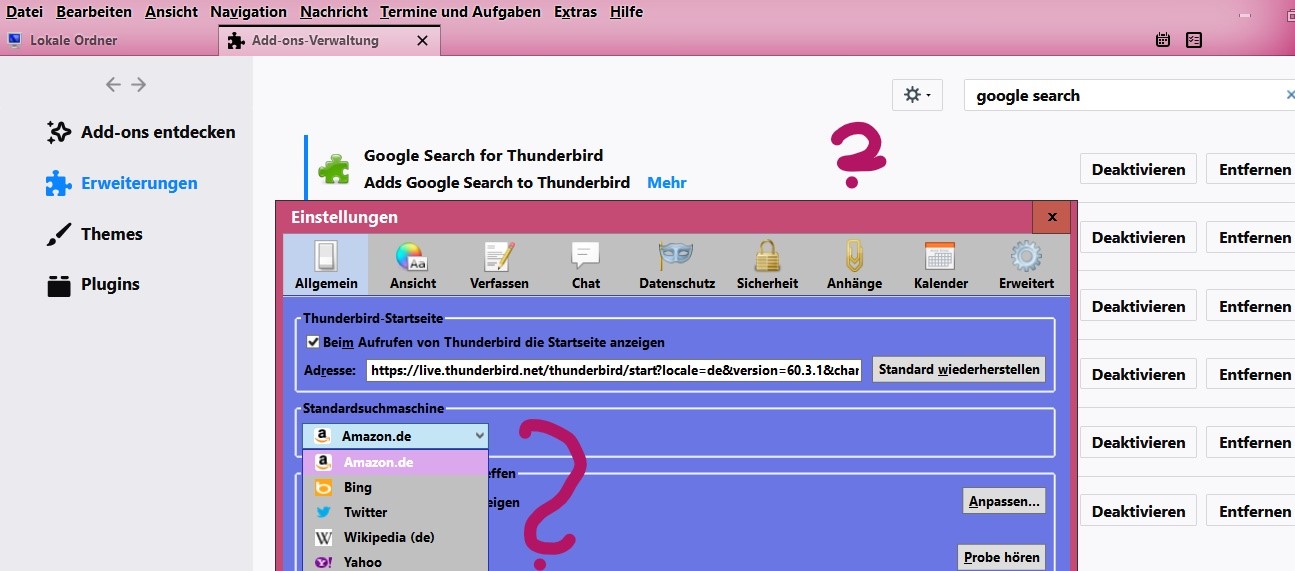Viewport: 1295px width, 571px height.
Task: Open the Anhänge settings category
Action: click(854, 265)
